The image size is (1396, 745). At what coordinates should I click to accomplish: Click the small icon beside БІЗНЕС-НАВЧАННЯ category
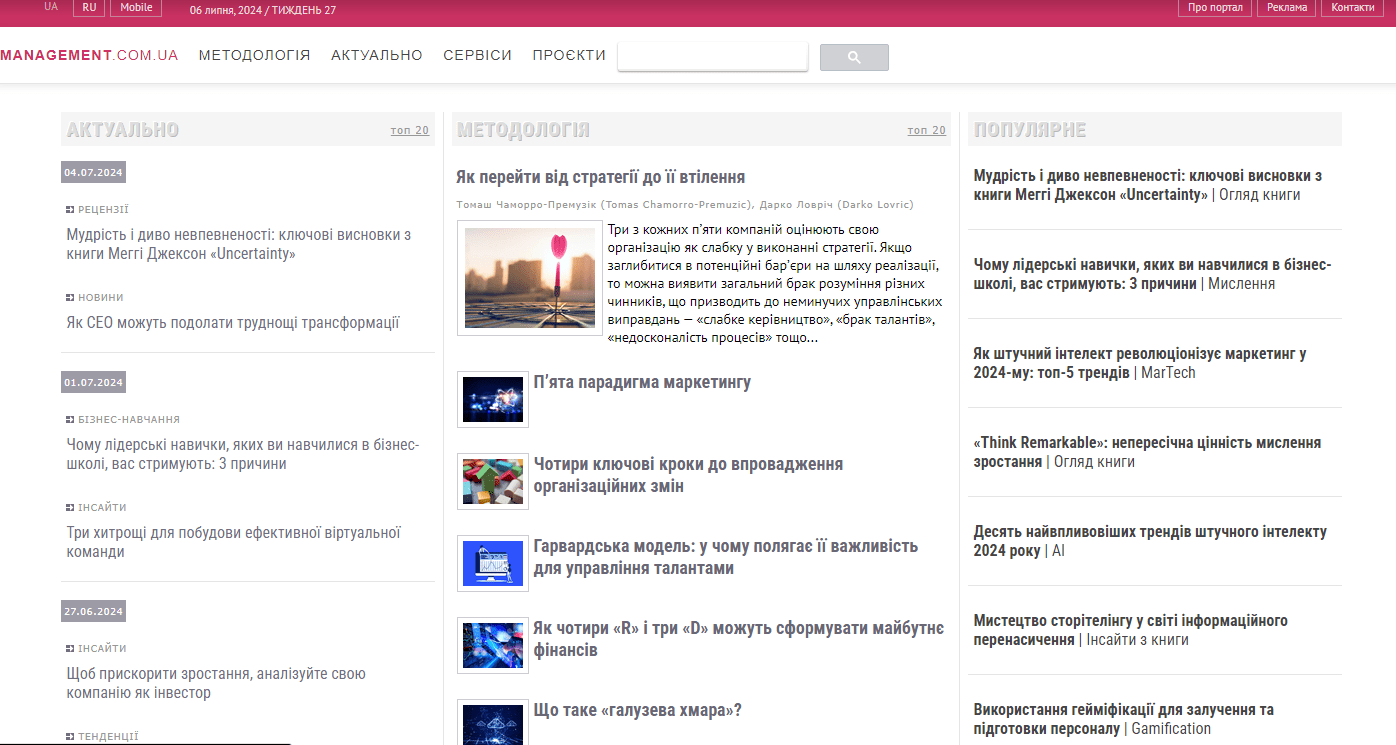pos(70,420)
